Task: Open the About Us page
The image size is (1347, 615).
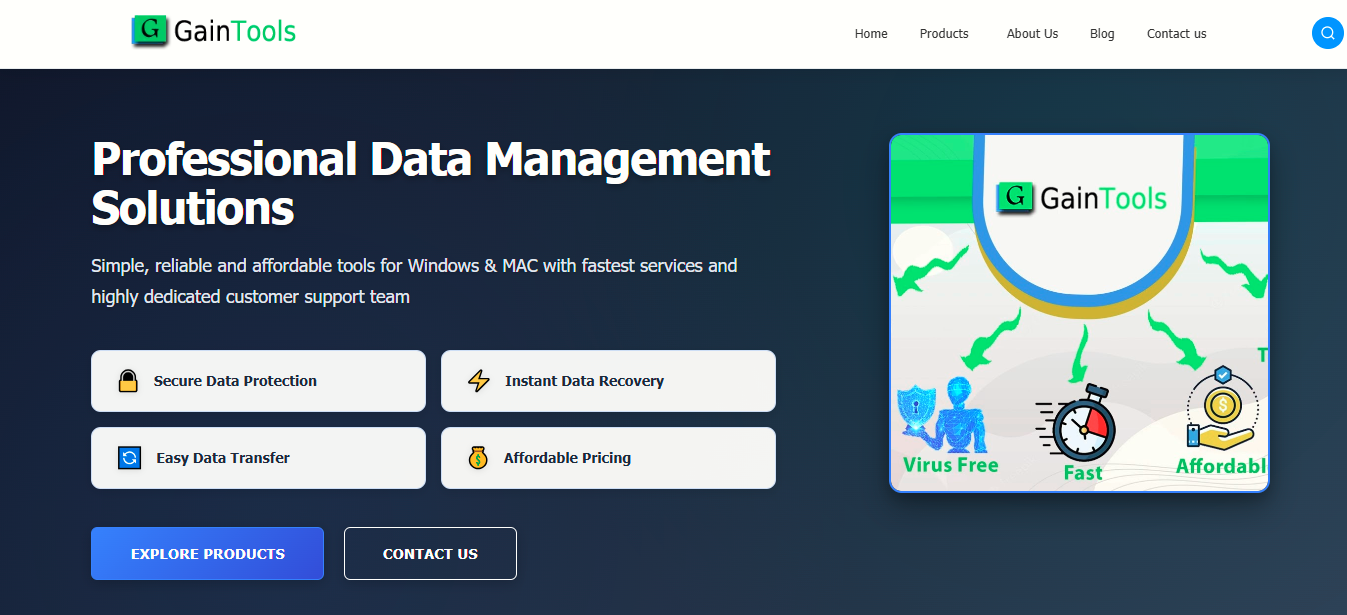Action: pyautogui.click(x=1032, y=34)
